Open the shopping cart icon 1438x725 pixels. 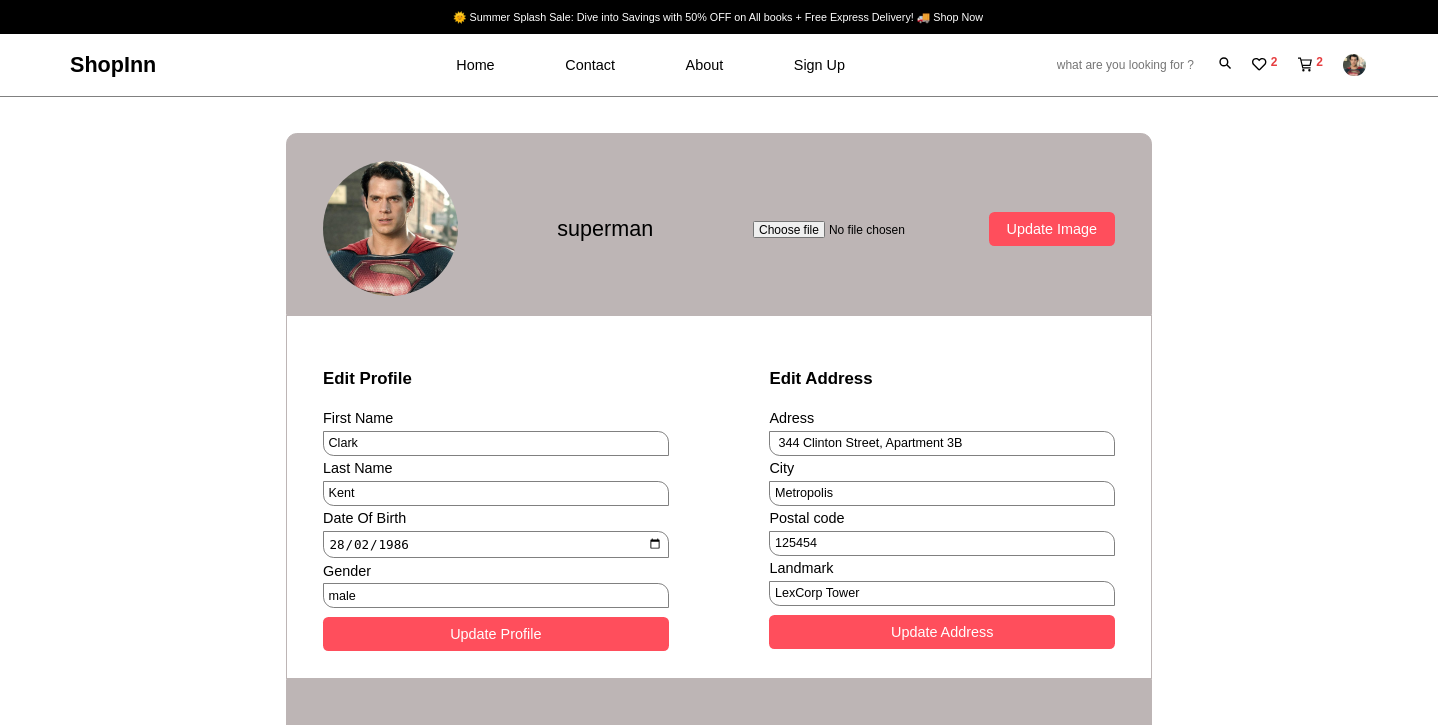1305,64
